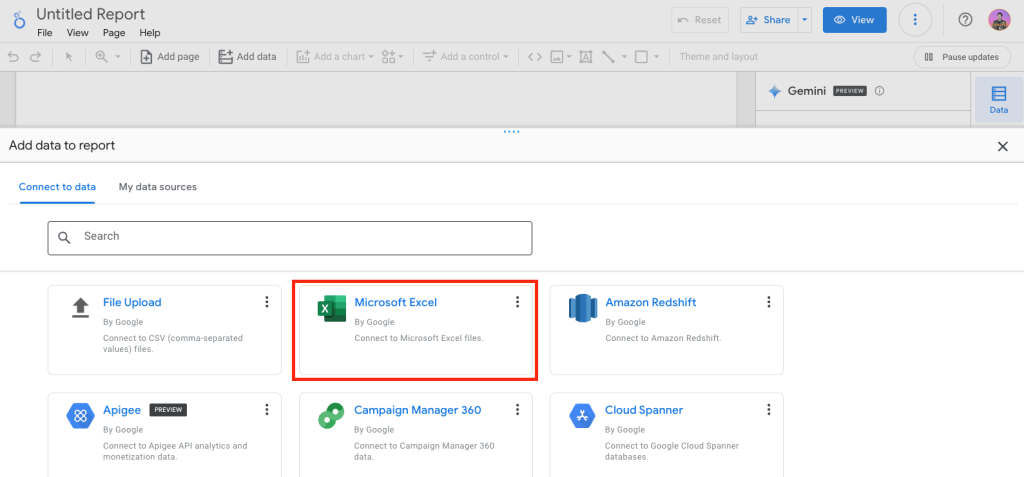Viewport: 1024px width, 477px height.
Task: Click the Amazon Redshift logo icon
Action: pyautogui.click(x=583, y=308)
